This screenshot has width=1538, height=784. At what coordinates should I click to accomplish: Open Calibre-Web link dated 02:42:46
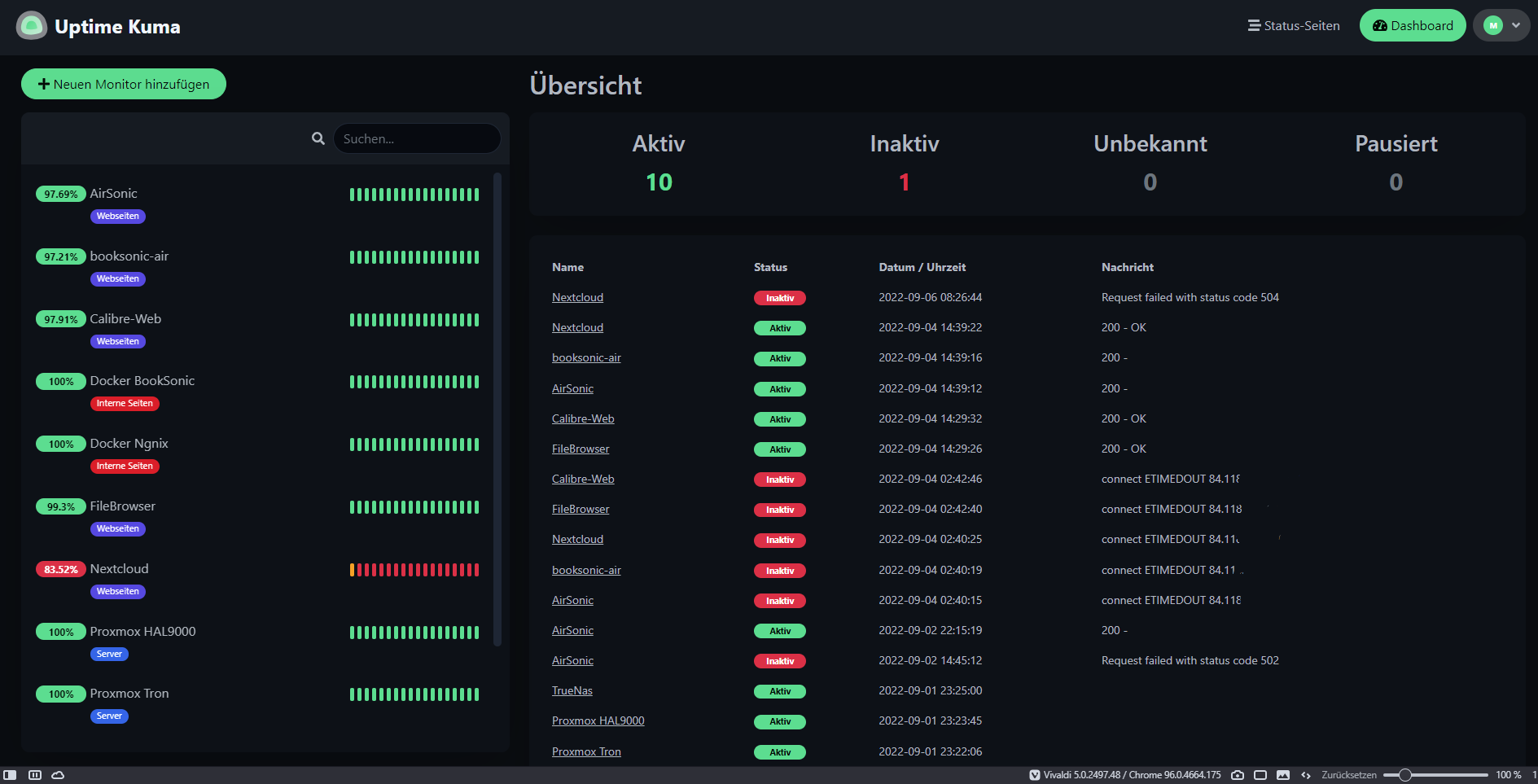click(583, 479)
